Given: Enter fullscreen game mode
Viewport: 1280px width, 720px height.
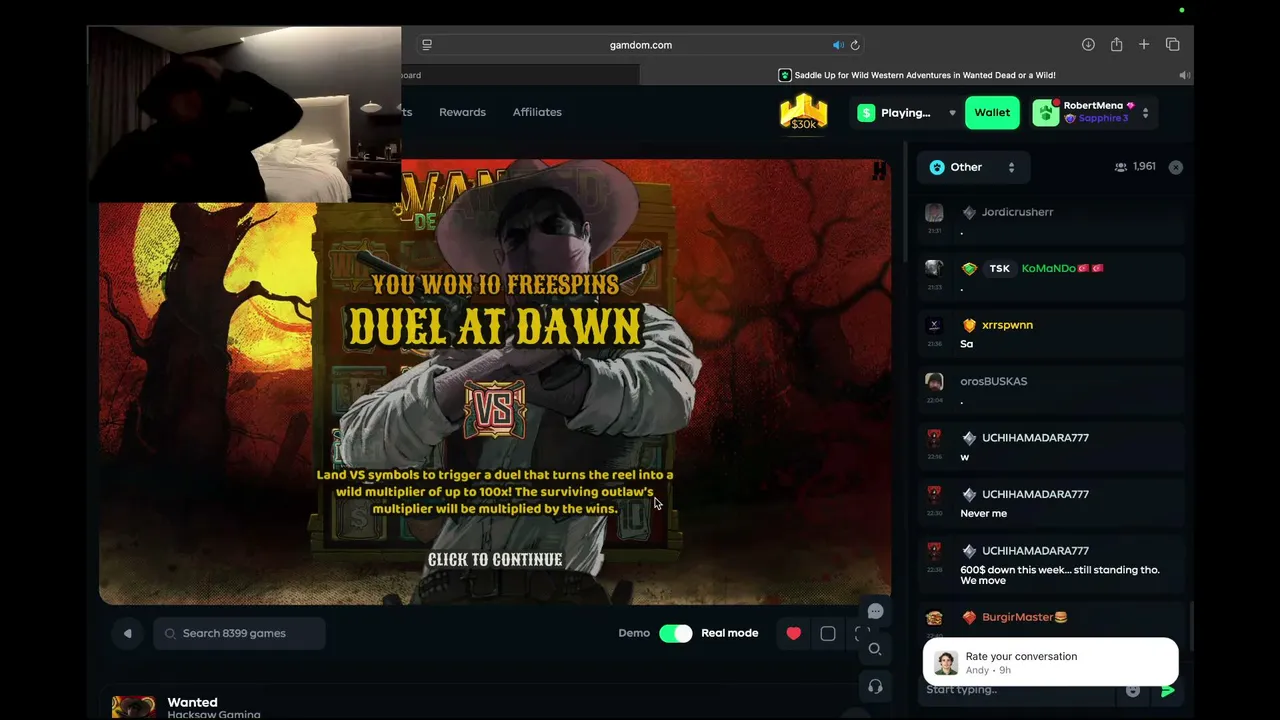Looking at the screenshot, I should pyautogui.click(x=861, y=633).
